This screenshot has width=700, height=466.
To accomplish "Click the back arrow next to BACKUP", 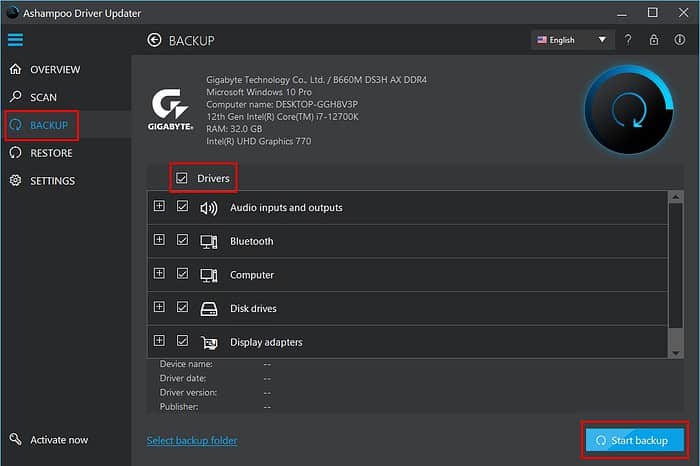I will 154,40.
